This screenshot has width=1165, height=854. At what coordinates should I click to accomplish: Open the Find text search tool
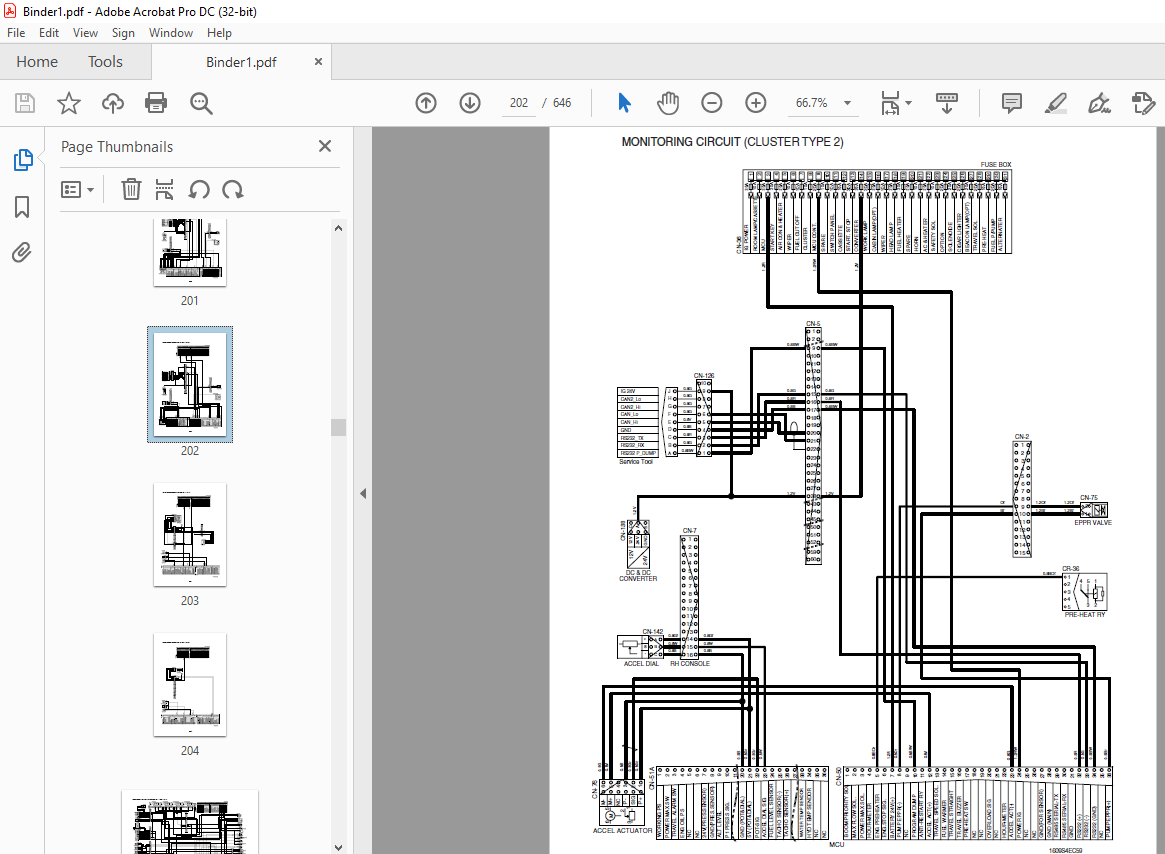point(201,103)
